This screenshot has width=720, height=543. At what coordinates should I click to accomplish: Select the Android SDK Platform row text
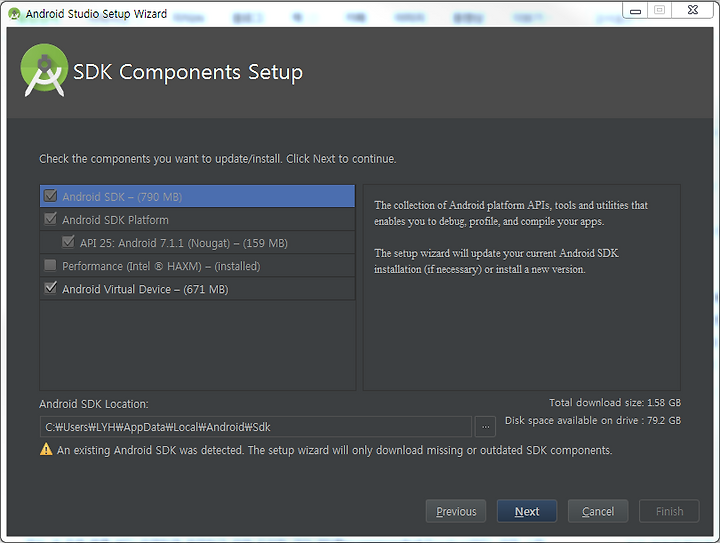[x=115, y=220]
